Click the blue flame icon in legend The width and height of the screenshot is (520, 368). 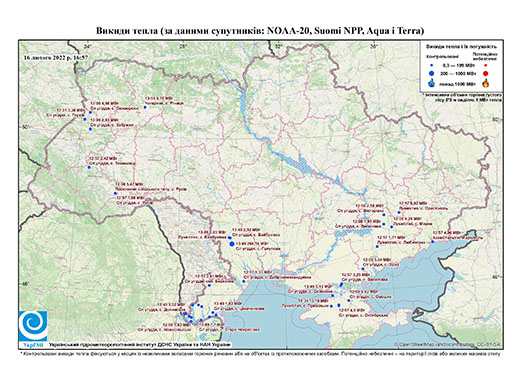point(432,83)
